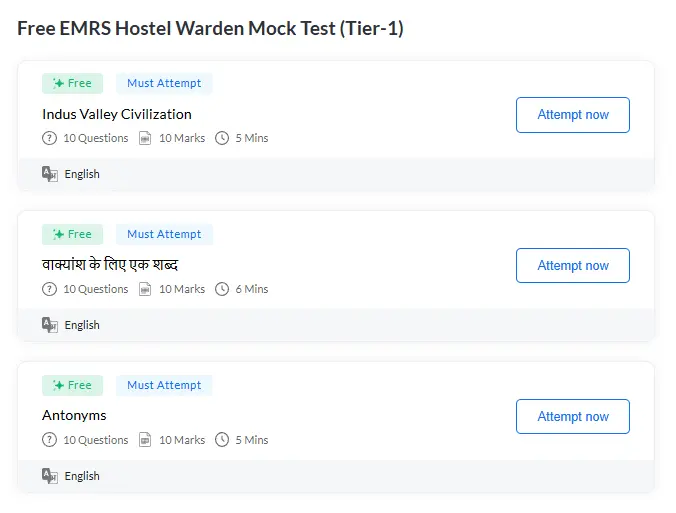Screen dimensions: 676x513
Task: Click the Free EMRS Hostel Warden Mock Test heading
Action: (x=210, y=28)
